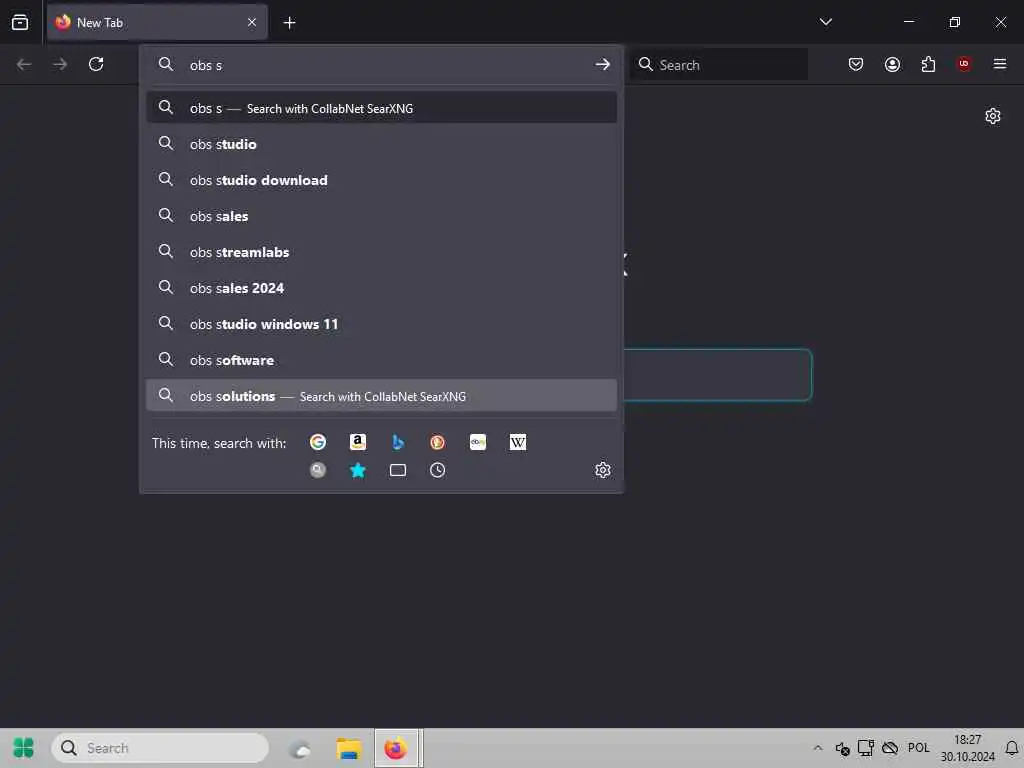Search once with the Google icon
This screenshot has width=1024, height=768.
pos(317,442)
